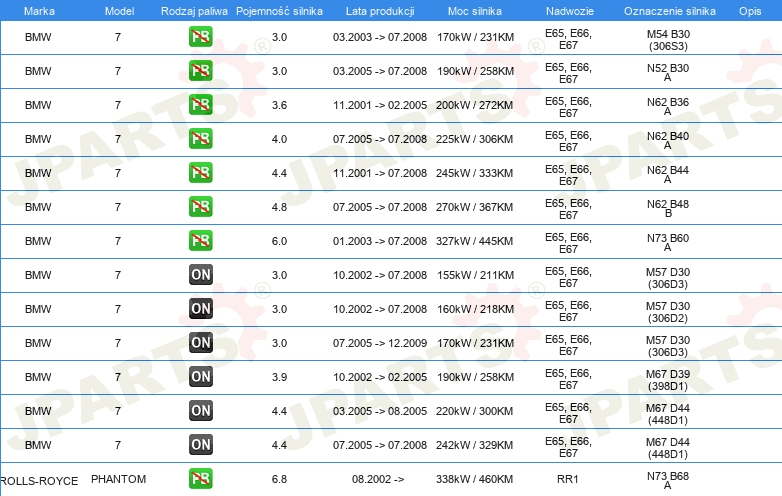Click body type RR1
Screen dimensions: 782x496
click(568, 479)
